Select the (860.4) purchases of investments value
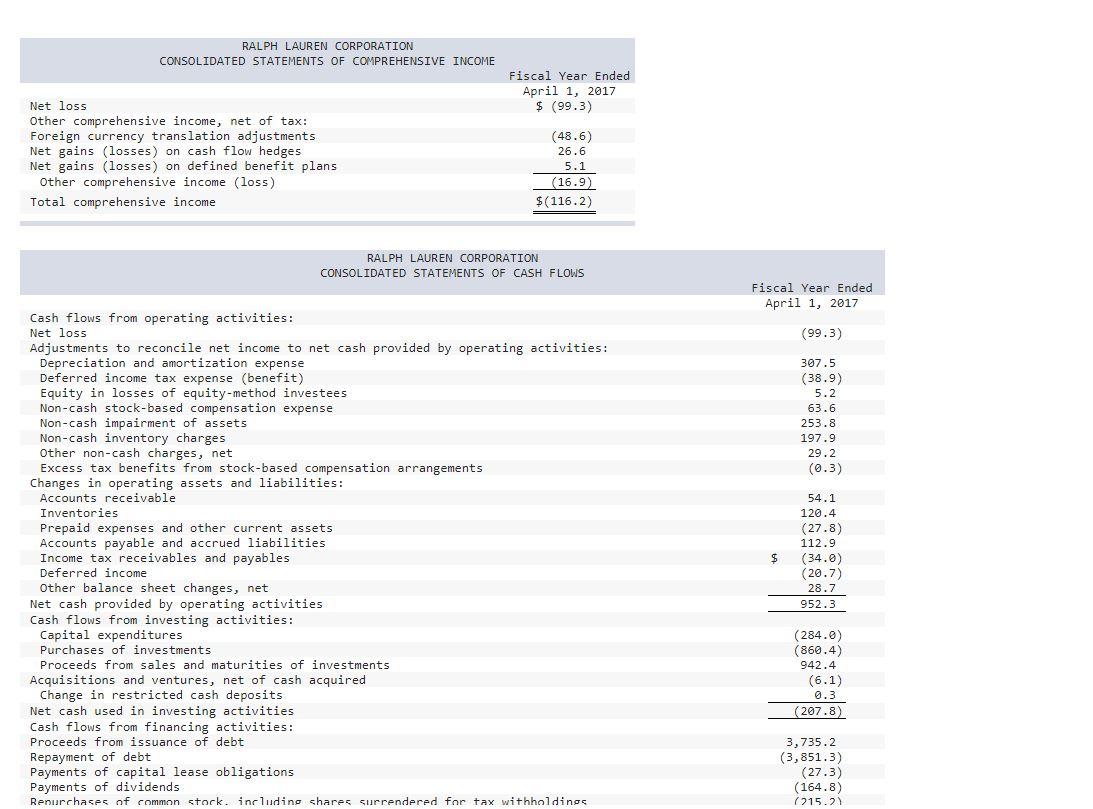 (x=818, y=650)
